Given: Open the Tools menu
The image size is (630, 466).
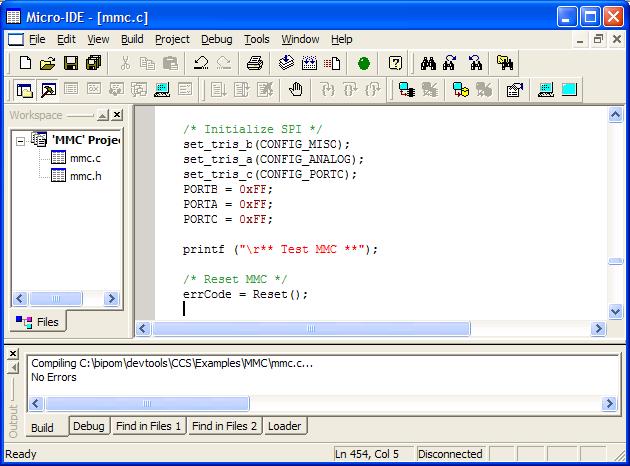Looking at the screenshot, I should pyautogui.click(x=257, y=39).
